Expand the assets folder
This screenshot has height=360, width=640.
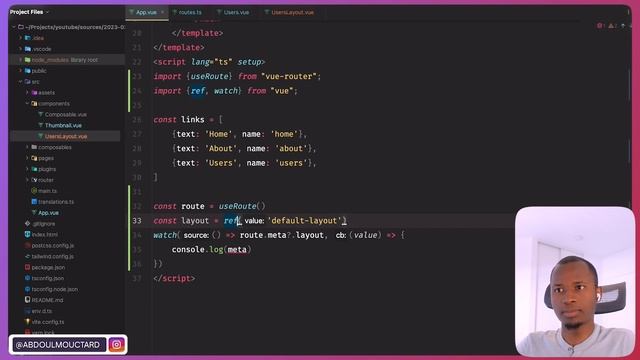click(27, 93)
